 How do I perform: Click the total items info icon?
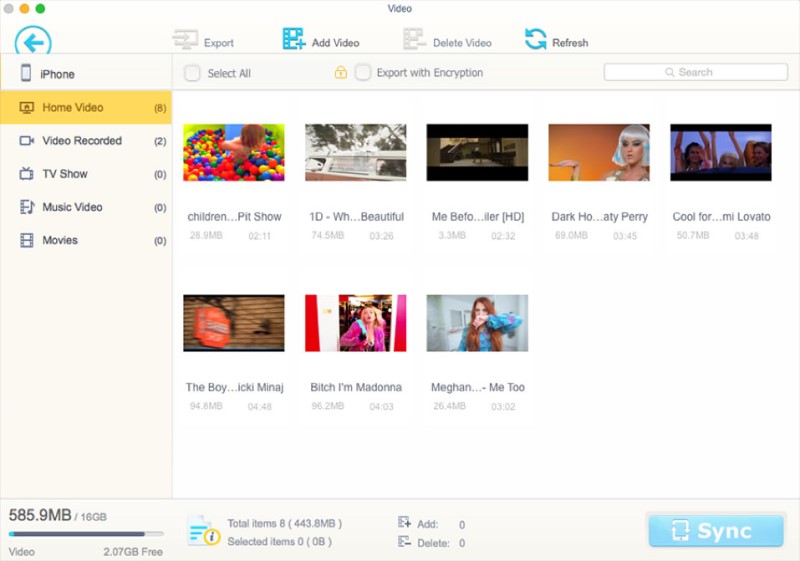tap(203, 531)
